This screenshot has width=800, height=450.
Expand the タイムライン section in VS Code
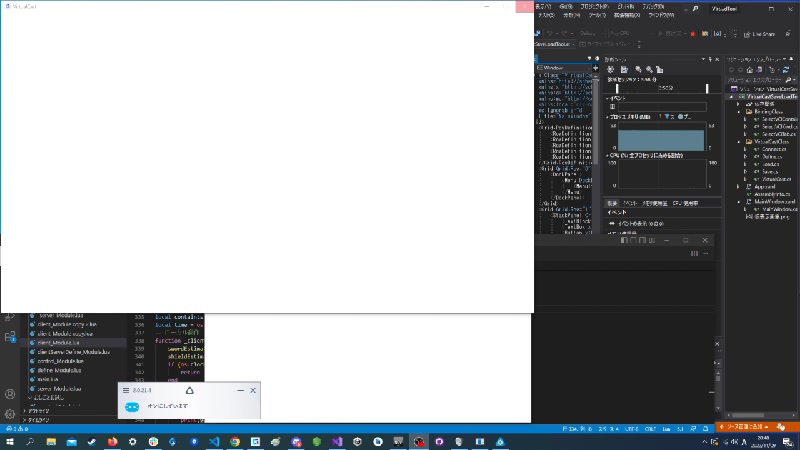[38, 420]
